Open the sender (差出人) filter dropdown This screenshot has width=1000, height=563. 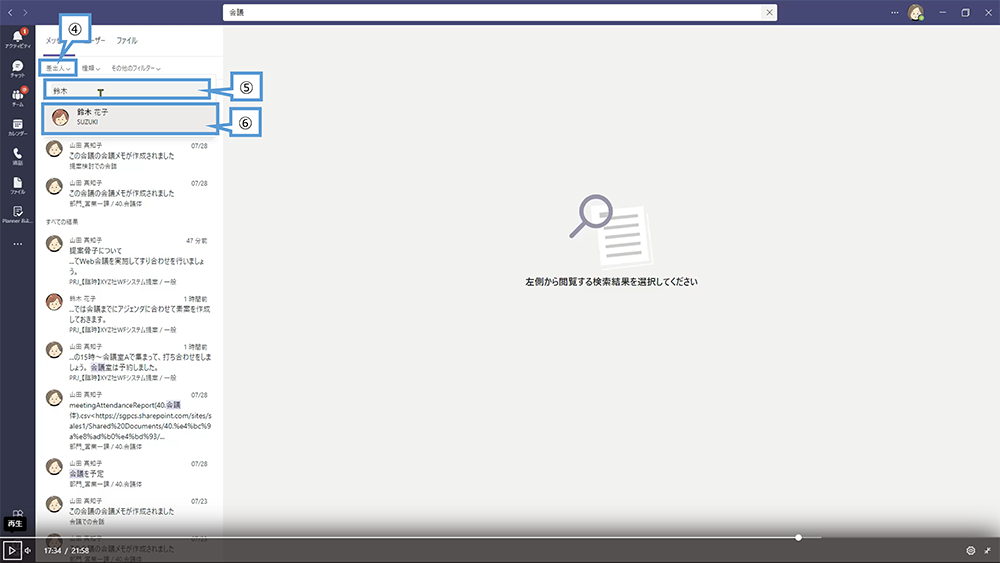click(57, 68)
